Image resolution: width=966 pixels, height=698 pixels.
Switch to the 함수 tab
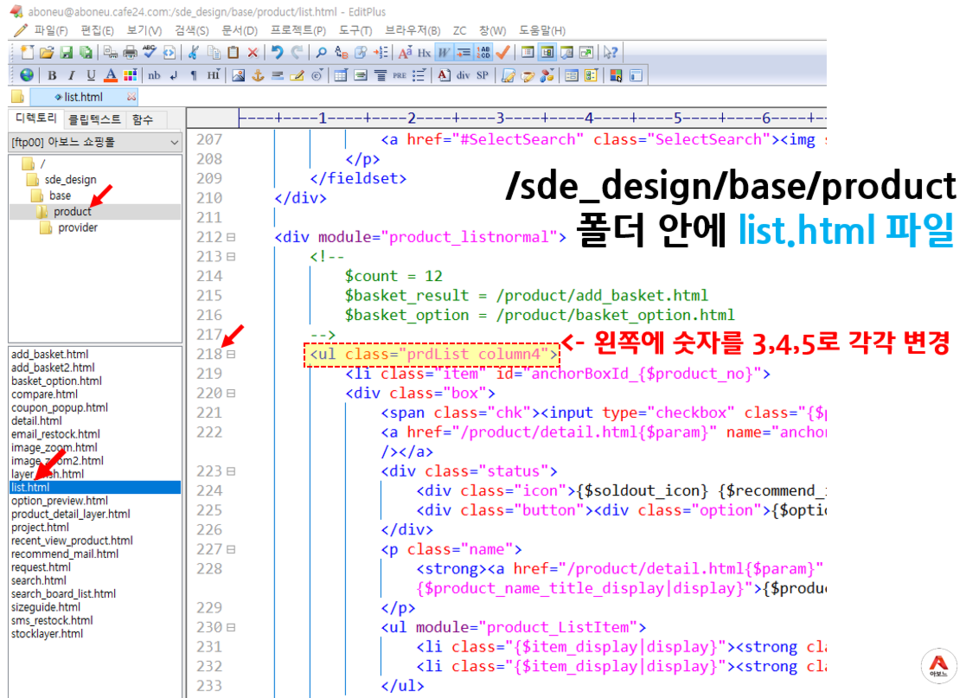(142, 120)
